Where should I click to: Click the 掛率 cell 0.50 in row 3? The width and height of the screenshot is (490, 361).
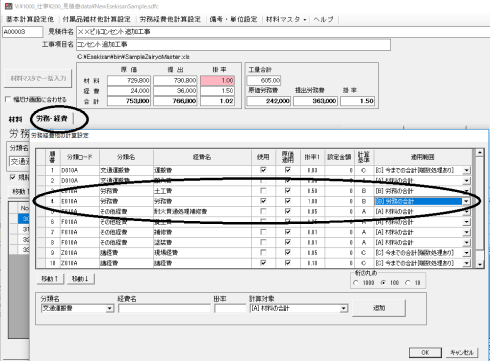[312, 191]
